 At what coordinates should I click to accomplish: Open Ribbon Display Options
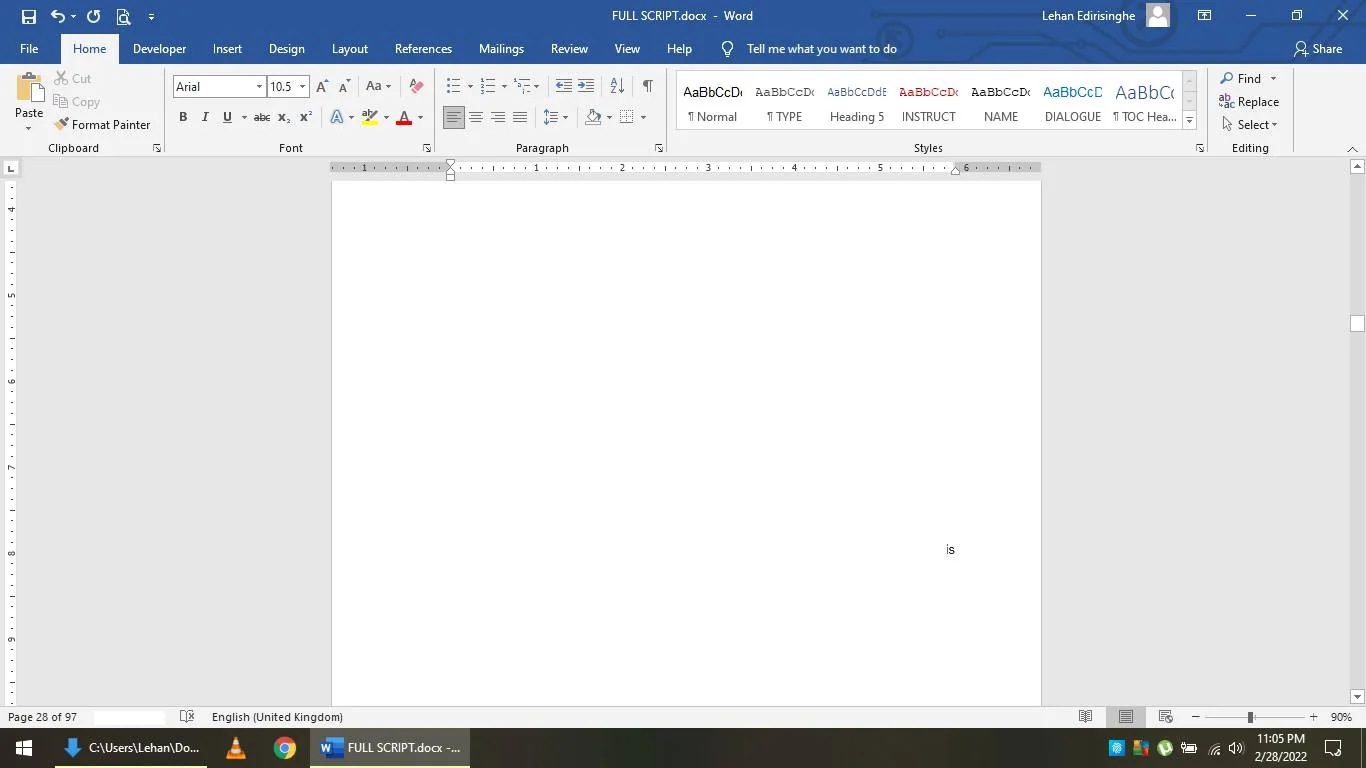click(x=1205, y=16)
